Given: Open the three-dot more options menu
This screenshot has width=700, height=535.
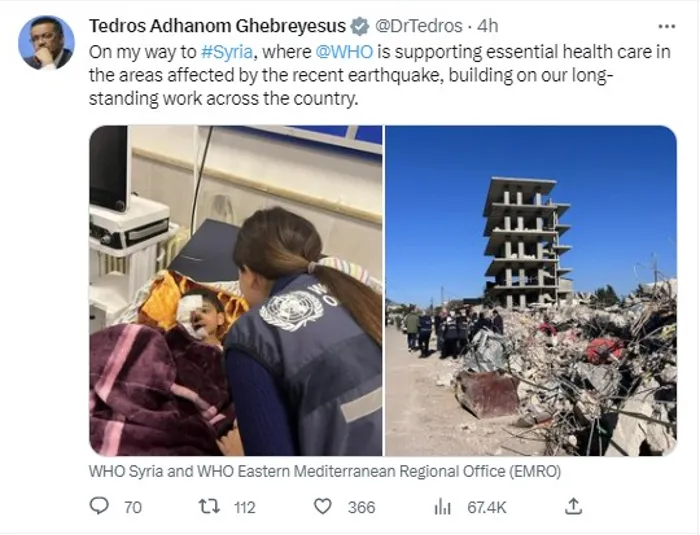Looking at the screenshot, I should [x=667, y=26].
